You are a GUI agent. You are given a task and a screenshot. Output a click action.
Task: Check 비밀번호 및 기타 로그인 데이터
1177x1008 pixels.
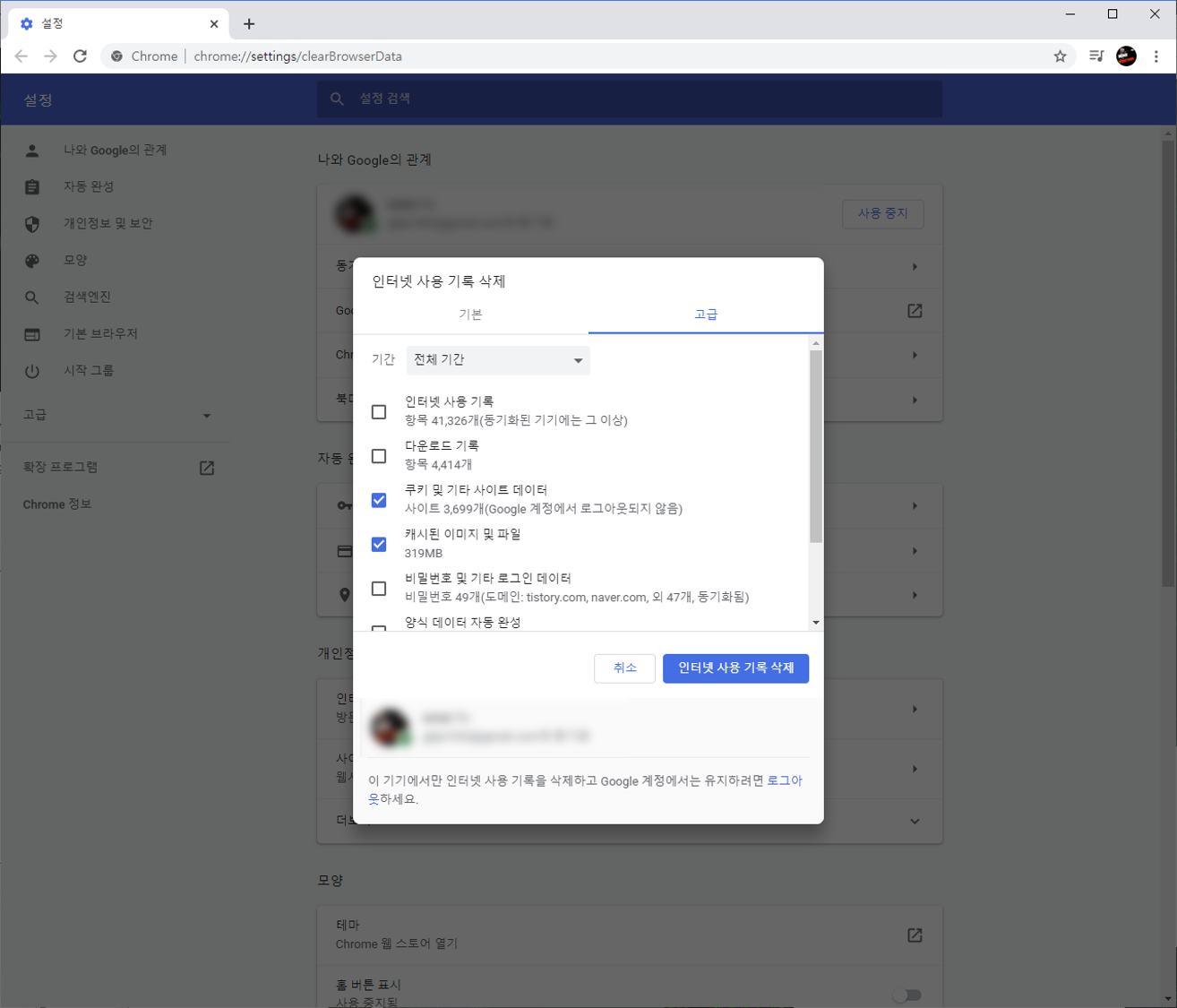379,589
